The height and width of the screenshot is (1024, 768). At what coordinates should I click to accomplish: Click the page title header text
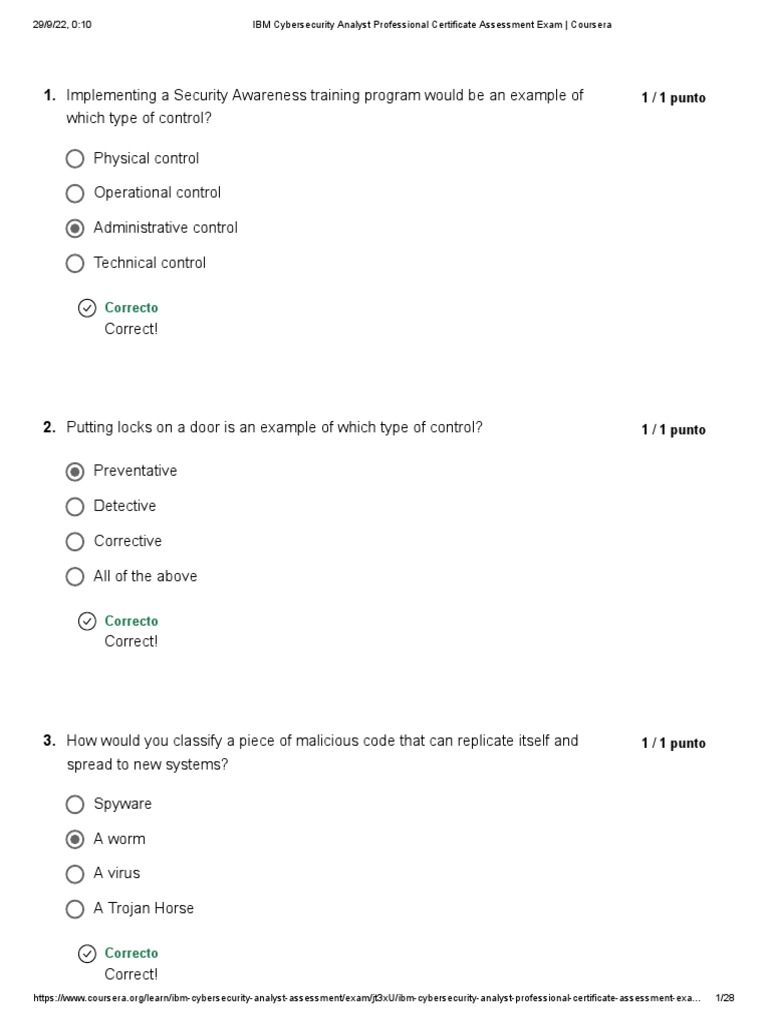click(431, 24)
